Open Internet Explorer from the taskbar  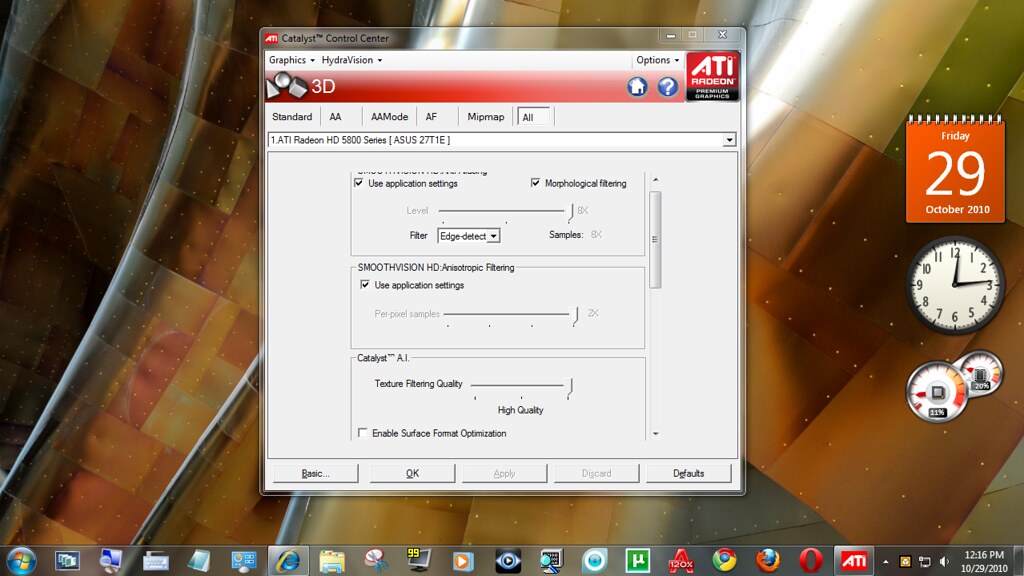click(x=288, y=561)
